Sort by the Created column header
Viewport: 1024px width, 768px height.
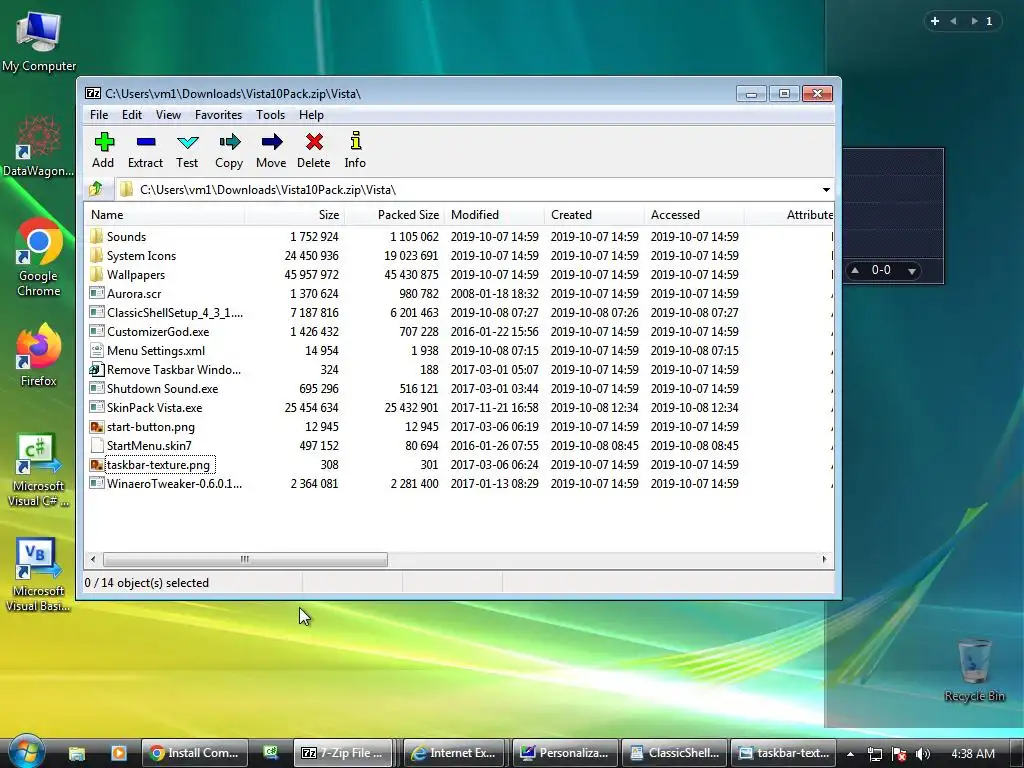point(594,215)
